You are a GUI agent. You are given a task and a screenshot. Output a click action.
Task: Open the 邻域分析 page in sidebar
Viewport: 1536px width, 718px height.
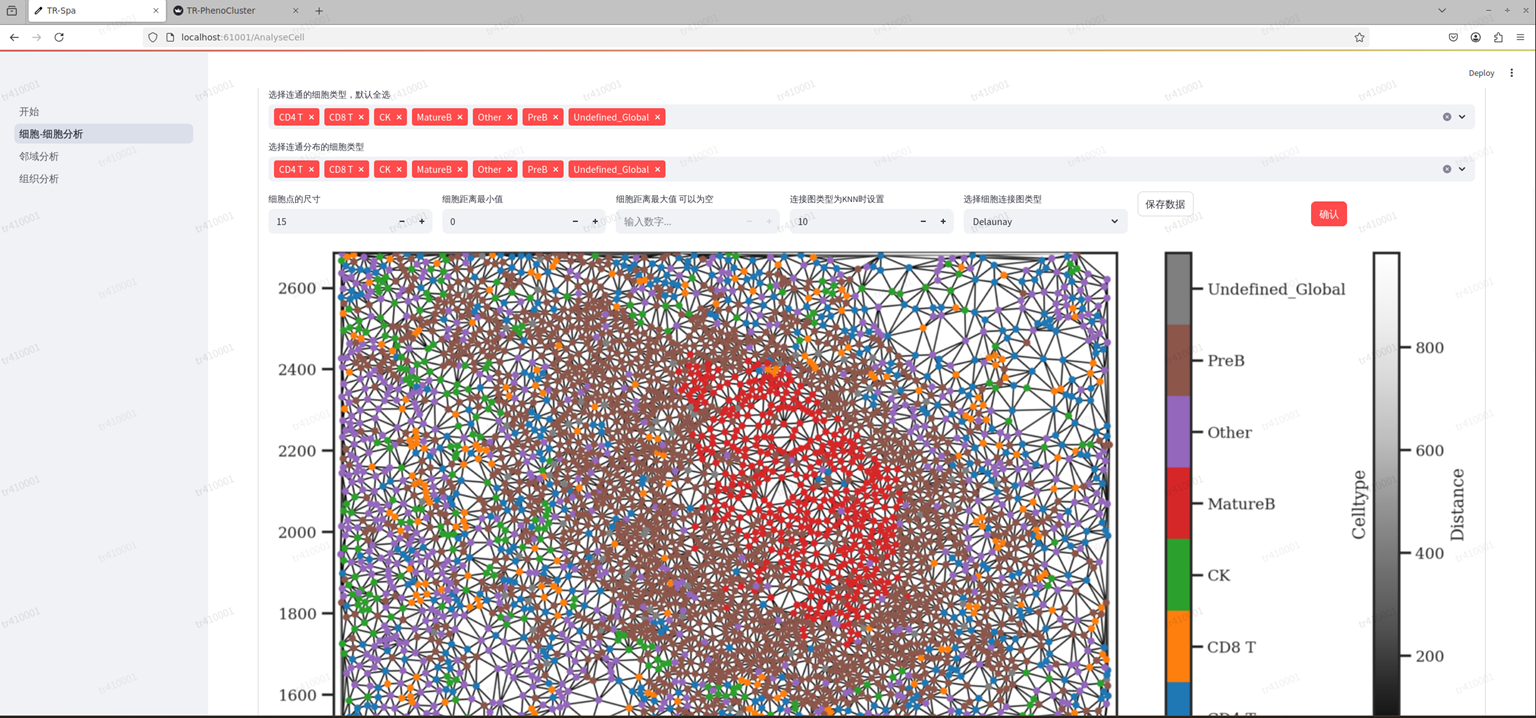tap(39, 156)
